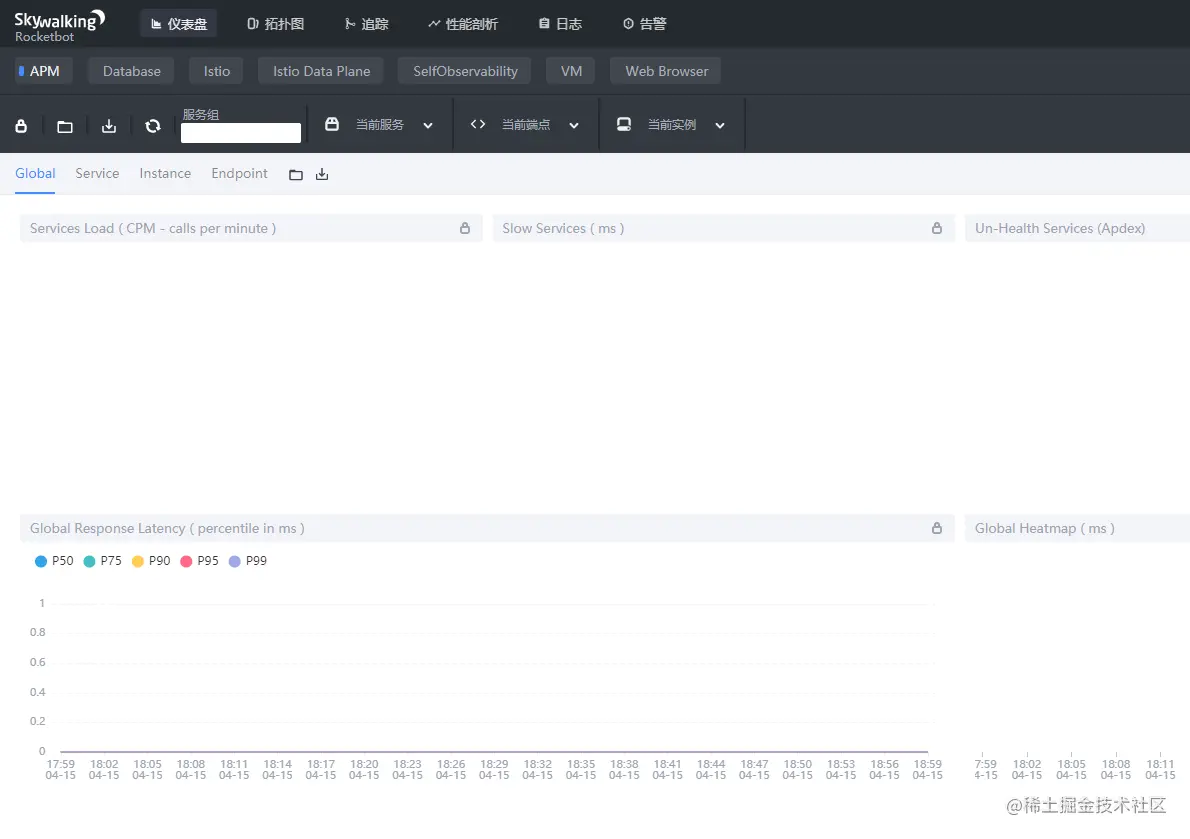
Task: Switch to the Service tab
Action: pyautogui.click(x=97, y=173)
